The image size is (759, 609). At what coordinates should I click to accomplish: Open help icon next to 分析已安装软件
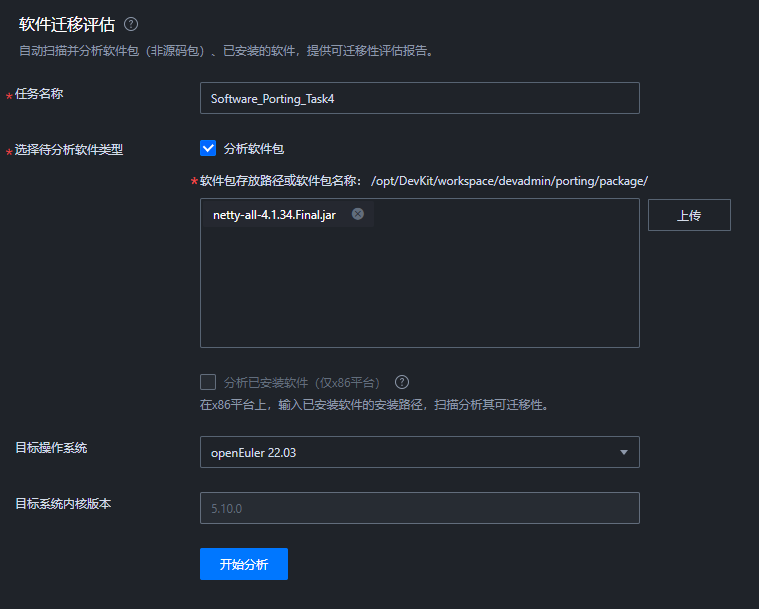pyautogui.click(x=402, y=382)
